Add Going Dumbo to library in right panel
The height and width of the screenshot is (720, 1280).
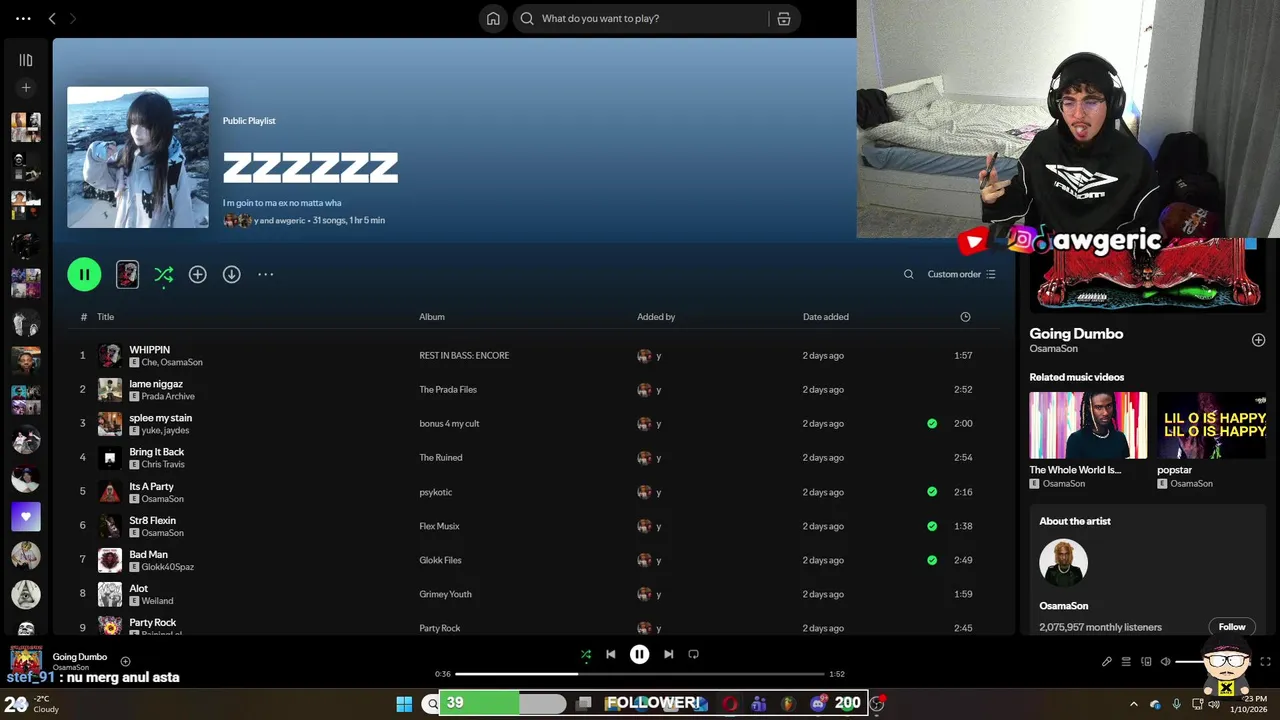point(1258,340)
